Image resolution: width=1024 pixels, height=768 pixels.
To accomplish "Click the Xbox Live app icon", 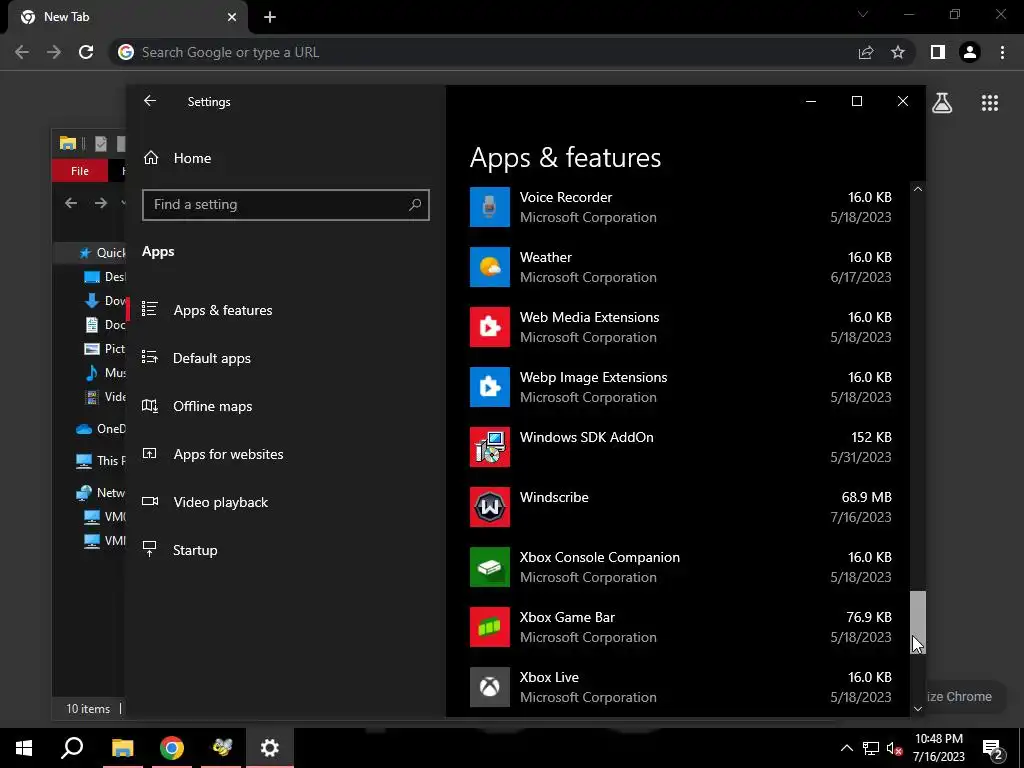I will tap(490, 687).
